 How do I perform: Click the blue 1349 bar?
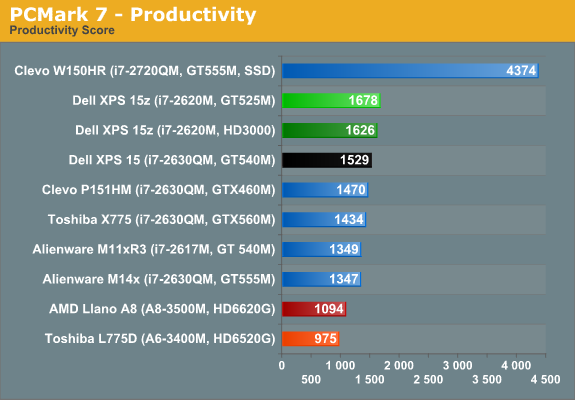321,249
